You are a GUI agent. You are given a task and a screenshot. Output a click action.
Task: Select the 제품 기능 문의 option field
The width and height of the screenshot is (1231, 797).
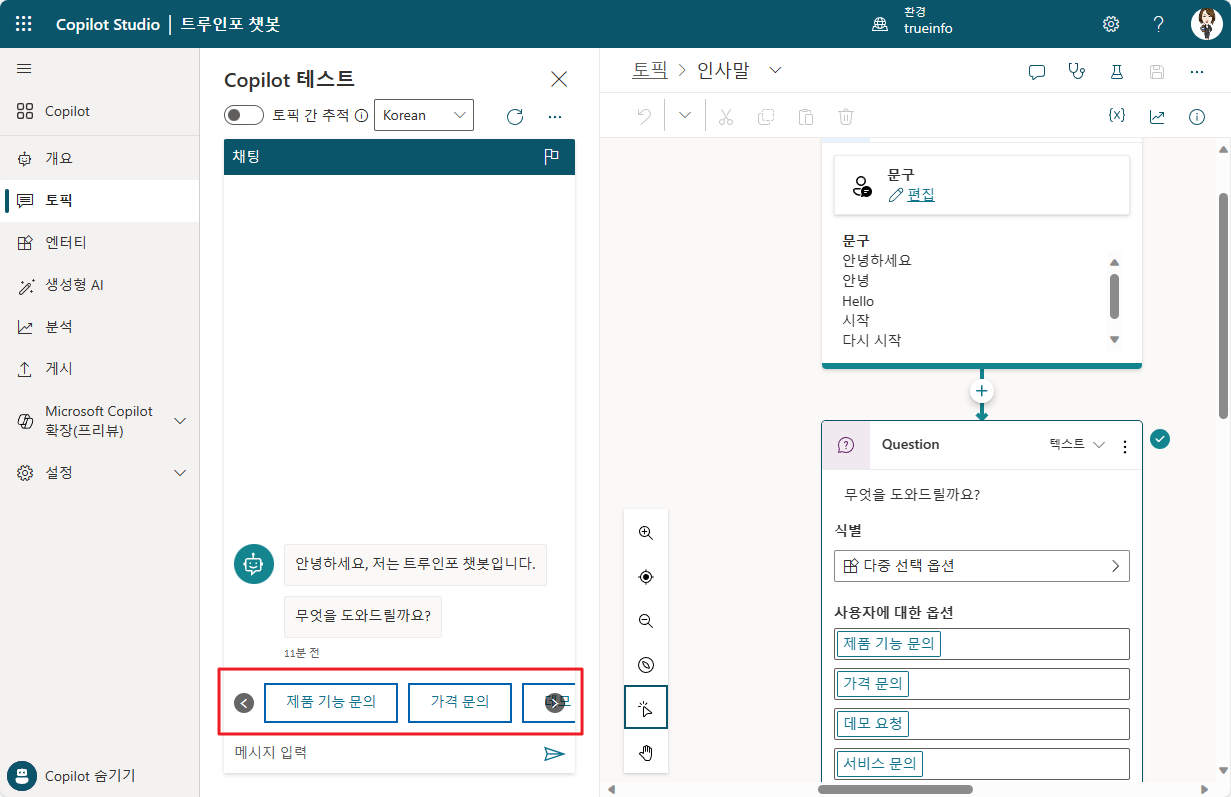(x=982, y=644)
